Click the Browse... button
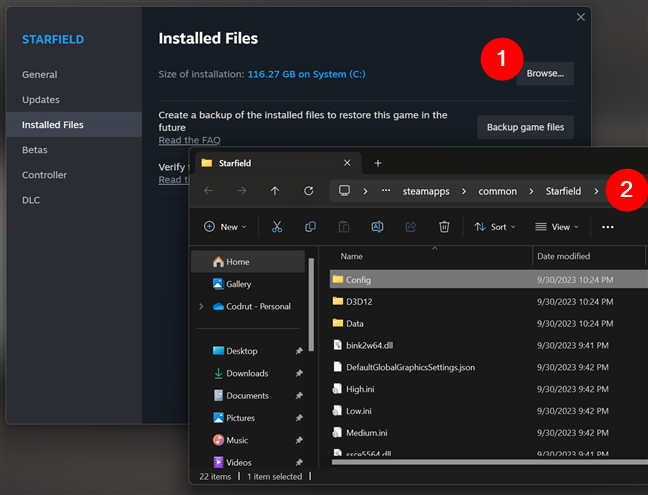Screen dimensions: 648x495 [x=545, y=73]
